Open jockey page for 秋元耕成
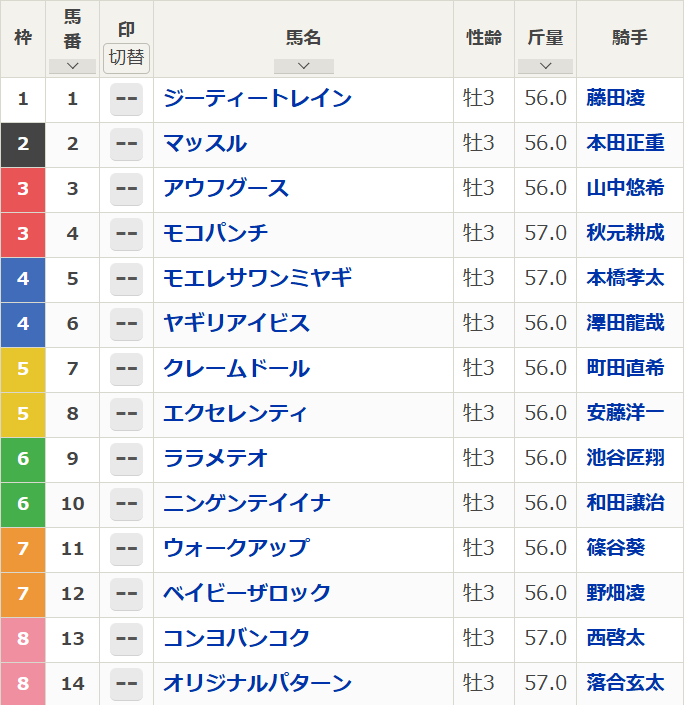Image resolution: width=684 pixels, height=705 pixels. pos(626,233)
